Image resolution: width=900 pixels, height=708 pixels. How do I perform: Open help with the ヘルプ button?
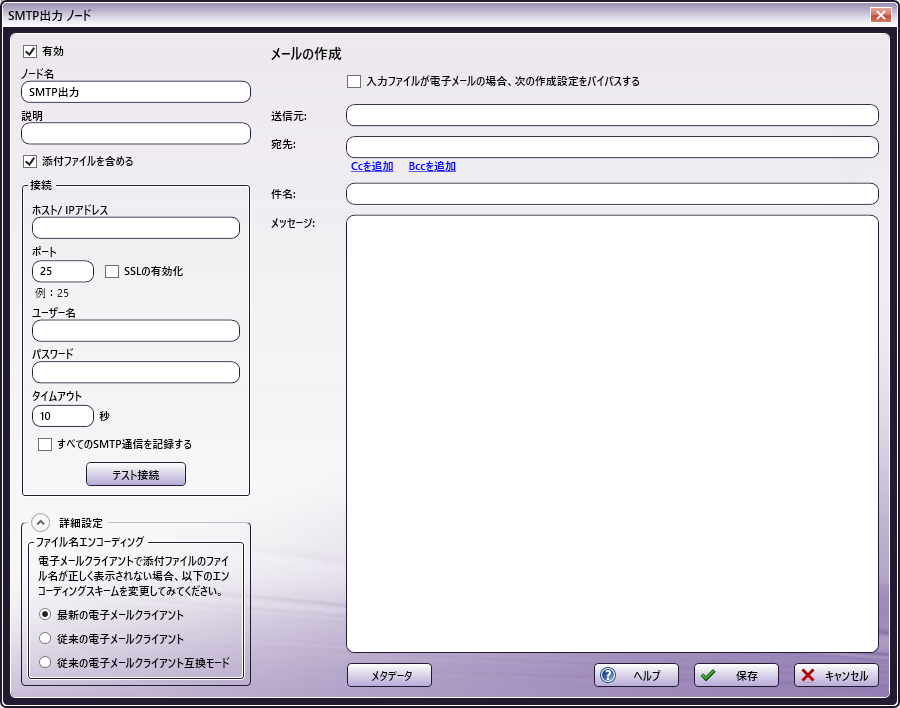636,675
